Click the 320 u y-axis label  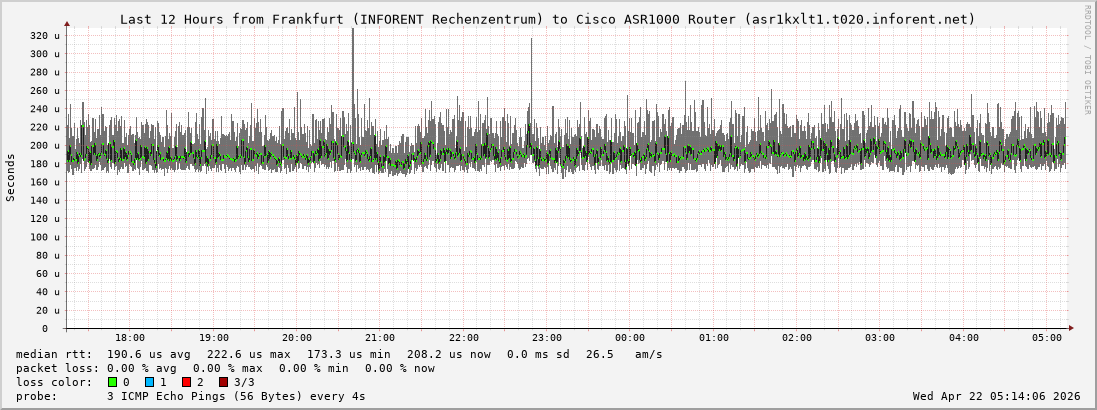(x=45, y=36)
